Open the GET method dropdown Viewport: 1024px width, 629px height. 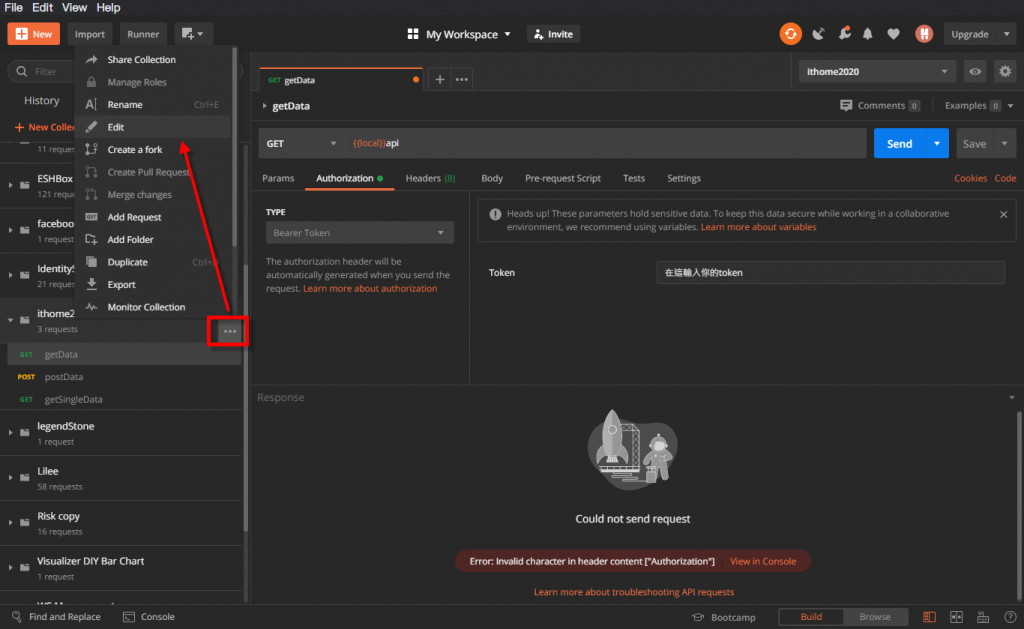pos(301,143)
